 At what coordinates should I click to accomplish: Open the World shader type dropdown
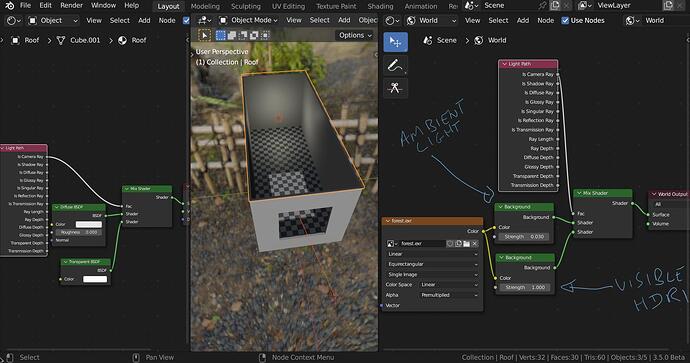[x=430, y=21]
